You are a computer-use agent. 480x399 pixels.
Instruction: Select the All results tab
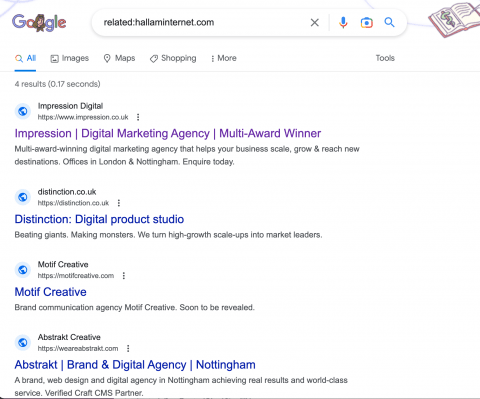click(25, 58)
